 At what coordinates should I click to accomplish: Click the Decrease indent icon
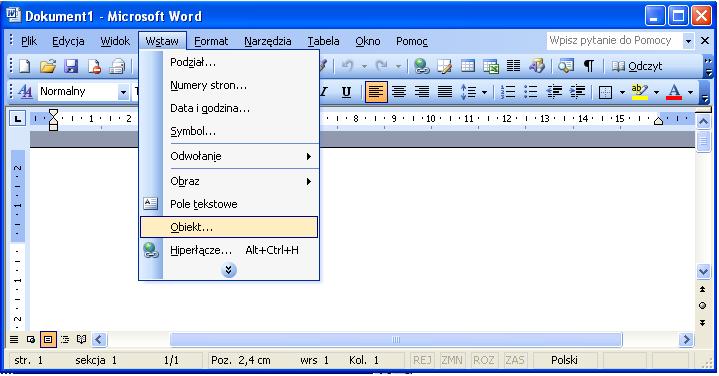pos(554,92)
